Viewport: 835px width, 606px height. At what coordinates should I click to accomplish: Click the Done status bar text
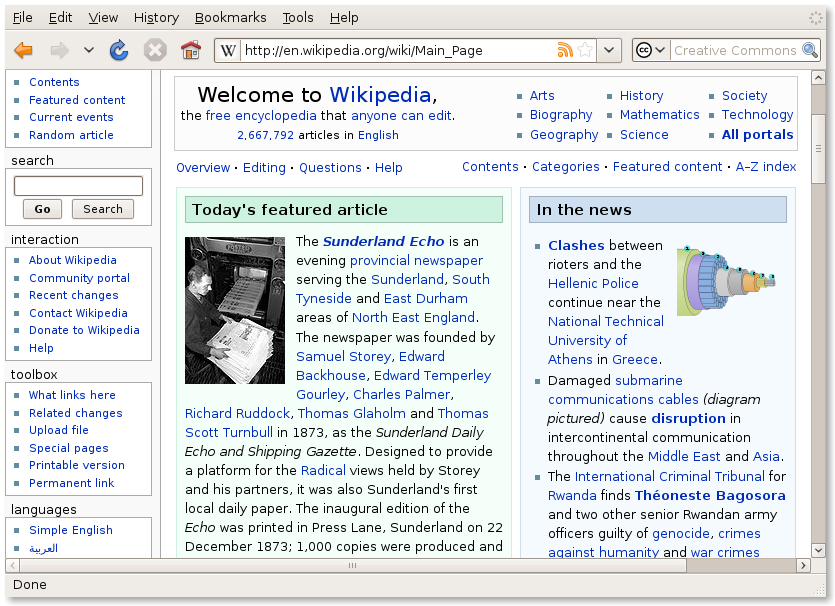pyautogui.click(x=30, y=585)
